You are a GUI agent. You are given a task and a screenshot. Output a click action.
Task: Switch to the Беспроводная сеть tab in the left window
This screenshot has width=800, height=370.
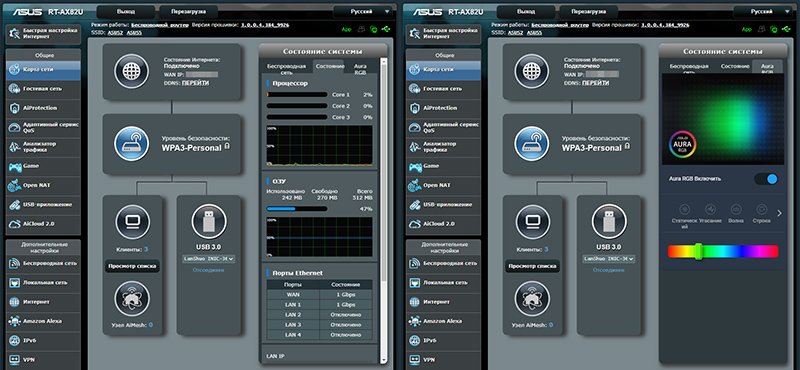click(287, 68)
